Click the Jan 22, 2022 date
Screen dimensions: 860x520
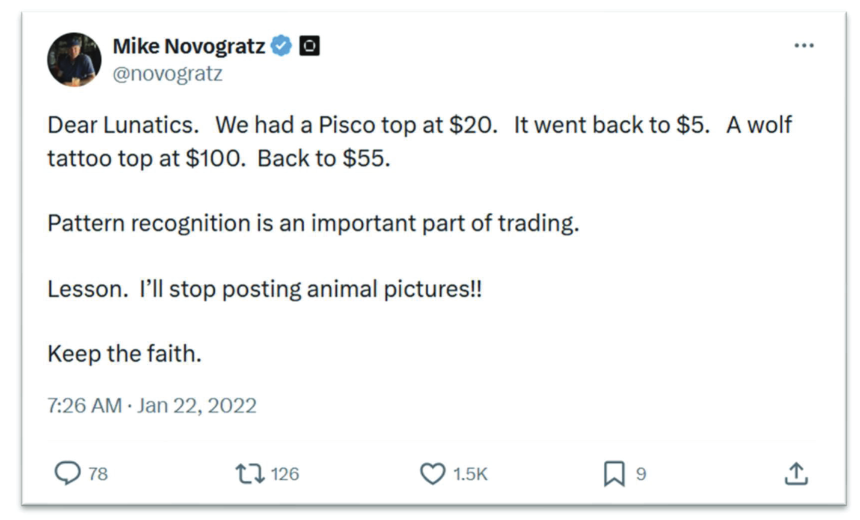click(x=197, y=406)
